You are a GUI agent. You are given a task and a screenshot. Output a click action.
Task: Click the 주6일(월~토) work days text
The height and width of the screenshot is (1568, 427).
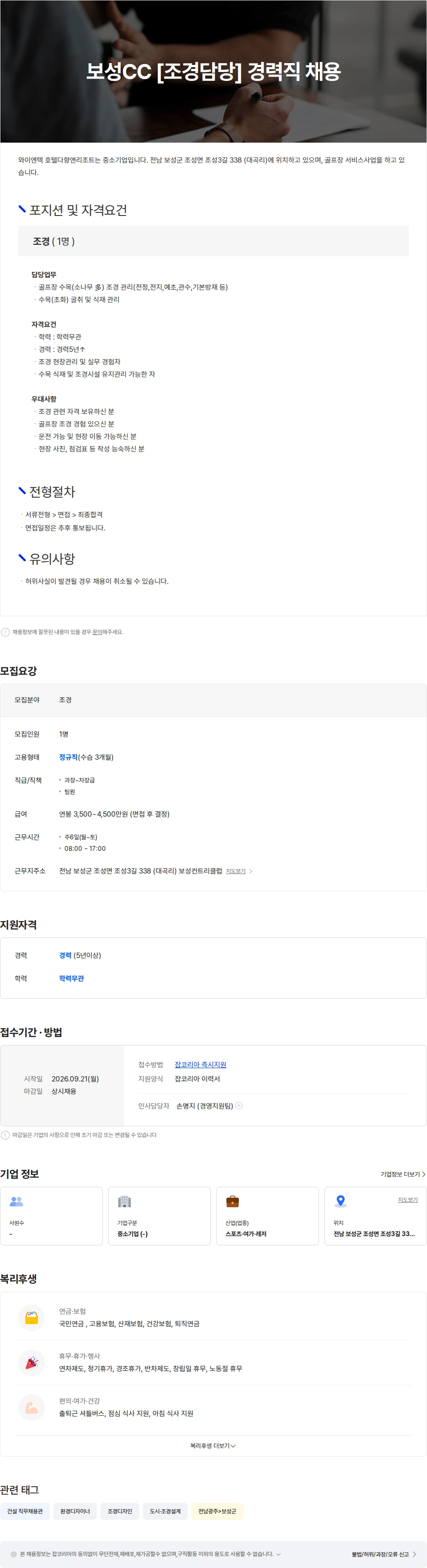tap(81, 837)
